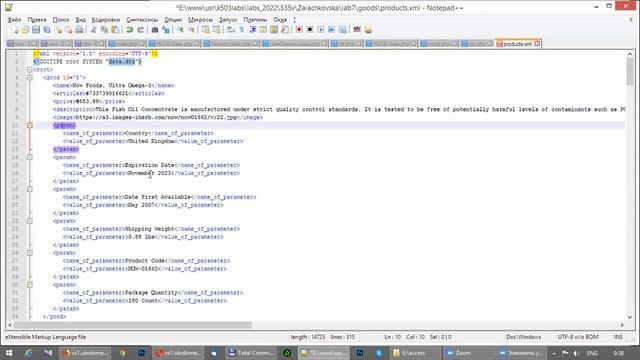Open the Плагины menu
The height and width of the screenshot is (360, 640).
click(255, 20)
